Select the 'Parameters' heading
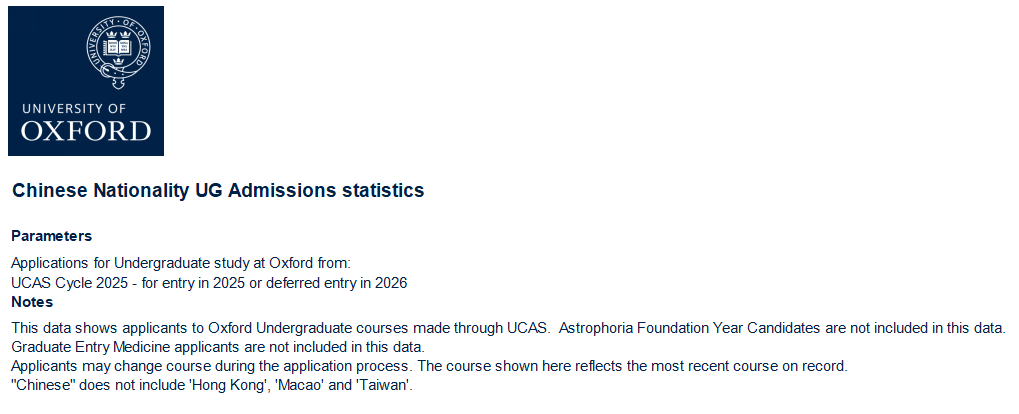 click(51, 236)
